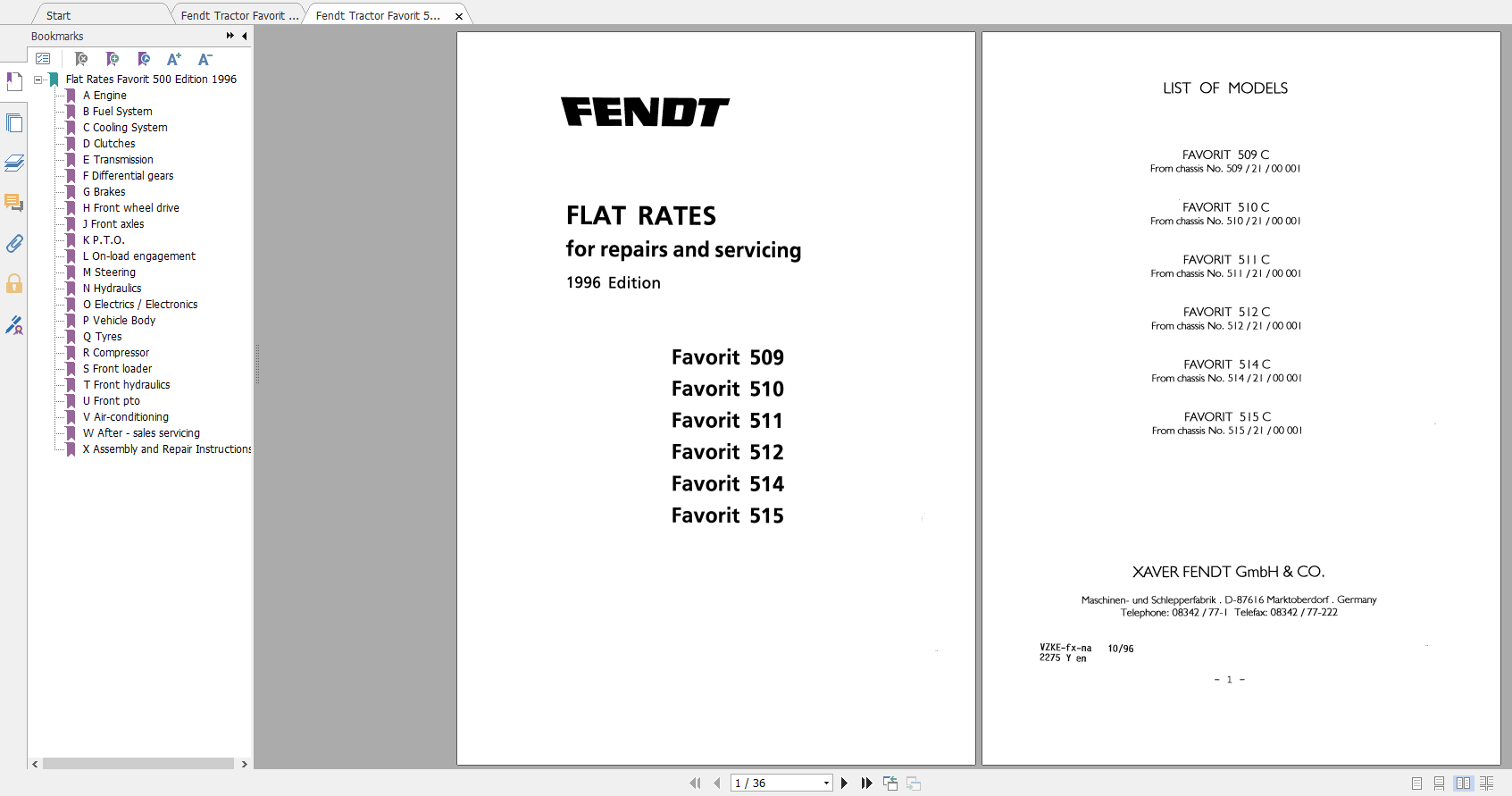Open the page number dropdown
This screenshot has height=796, width=1512.
click(x=826, y=783)
